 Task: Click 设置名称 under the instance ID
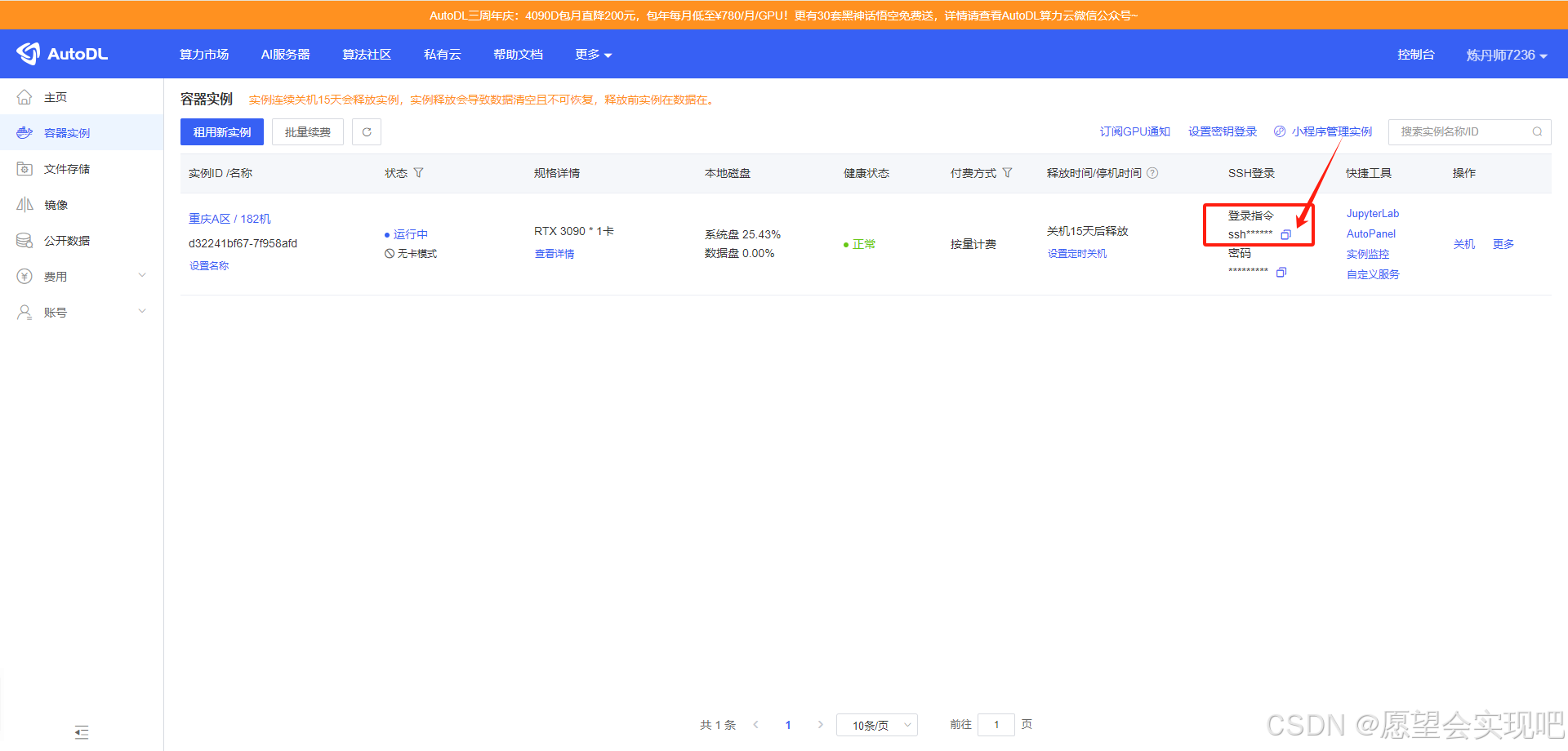(x=209, y=266)
